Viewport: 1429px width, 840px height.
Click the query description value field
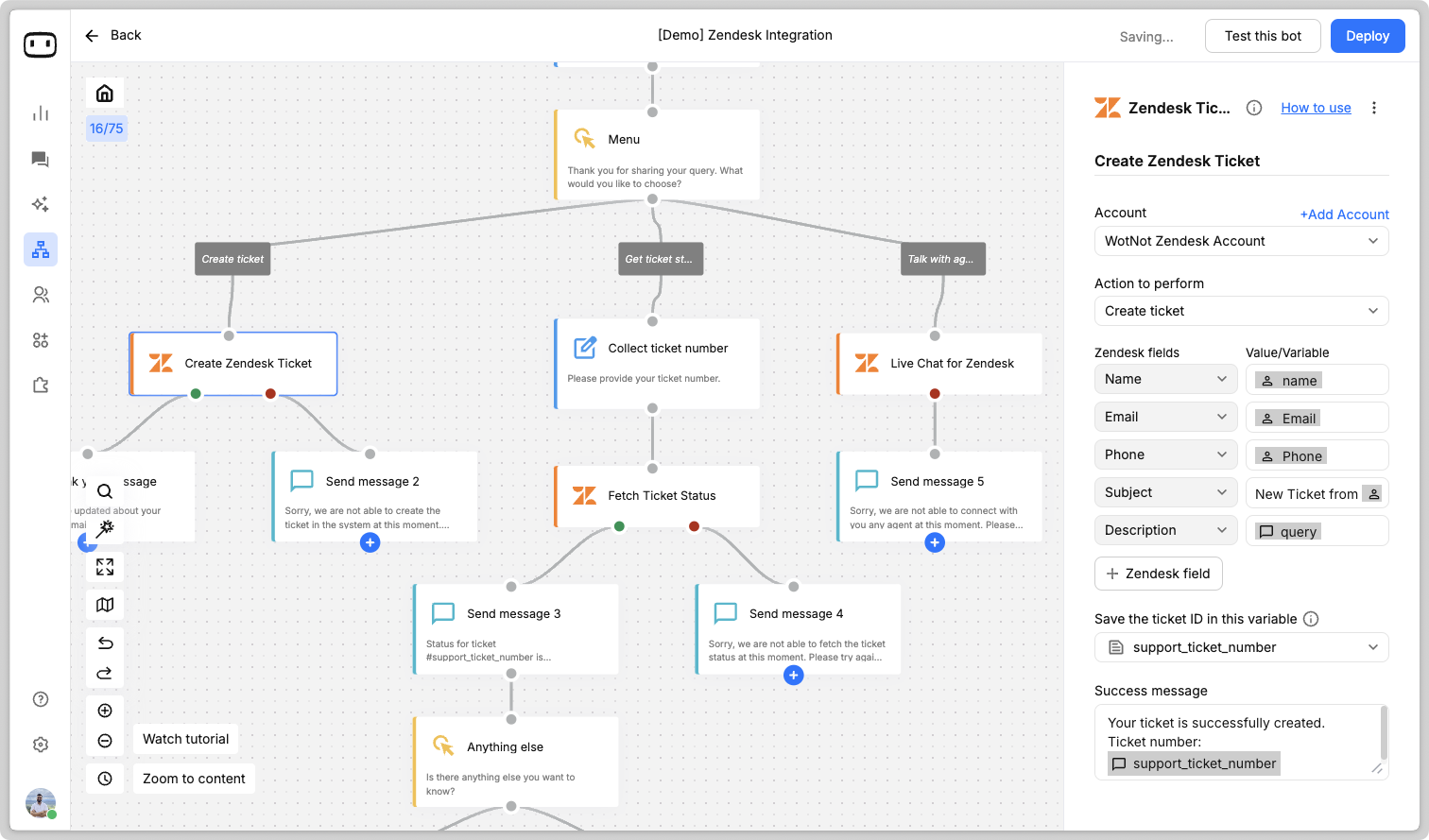click(x=1317, y=530)
